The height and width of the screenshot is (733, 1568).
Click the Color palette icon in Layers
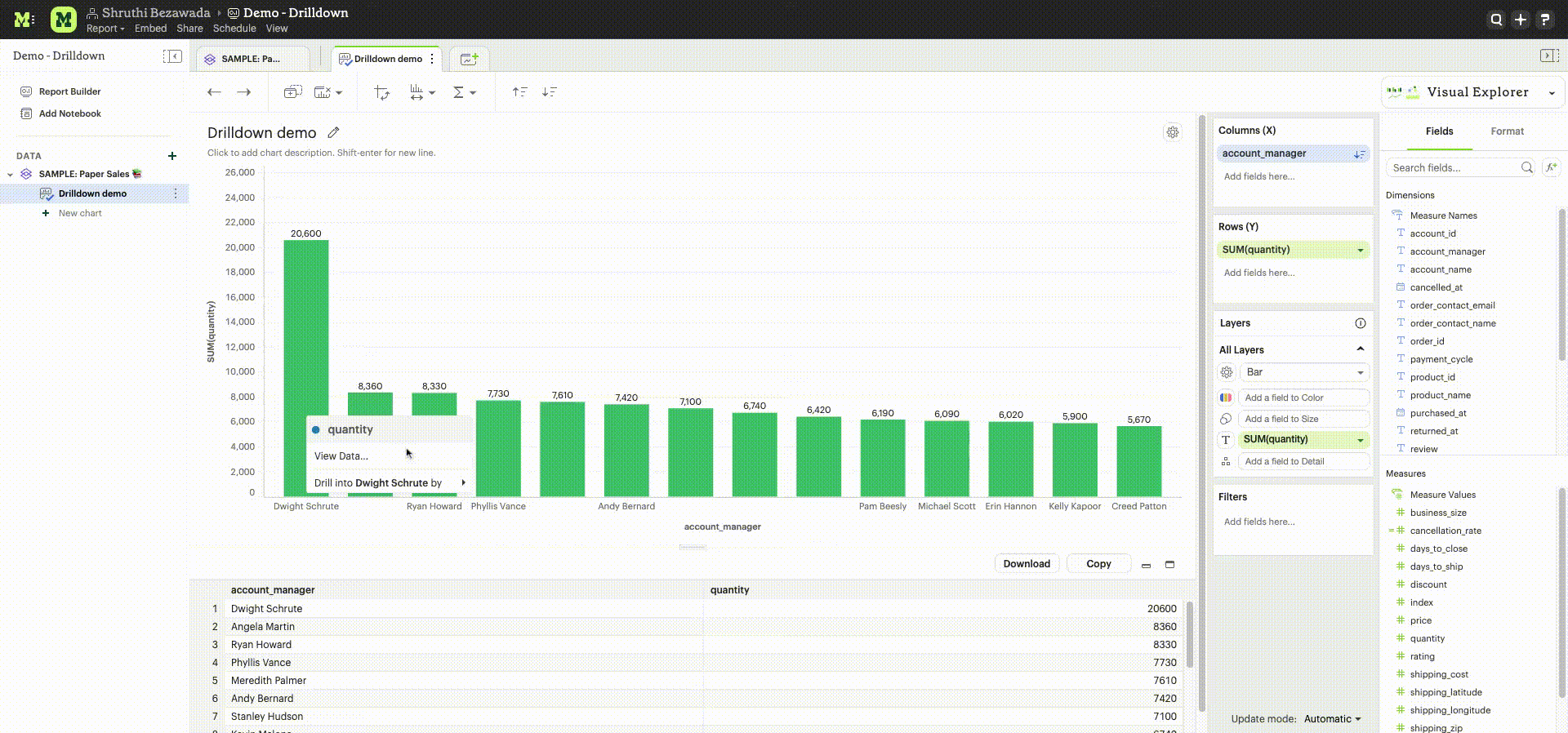click(x=1226, y=398)
